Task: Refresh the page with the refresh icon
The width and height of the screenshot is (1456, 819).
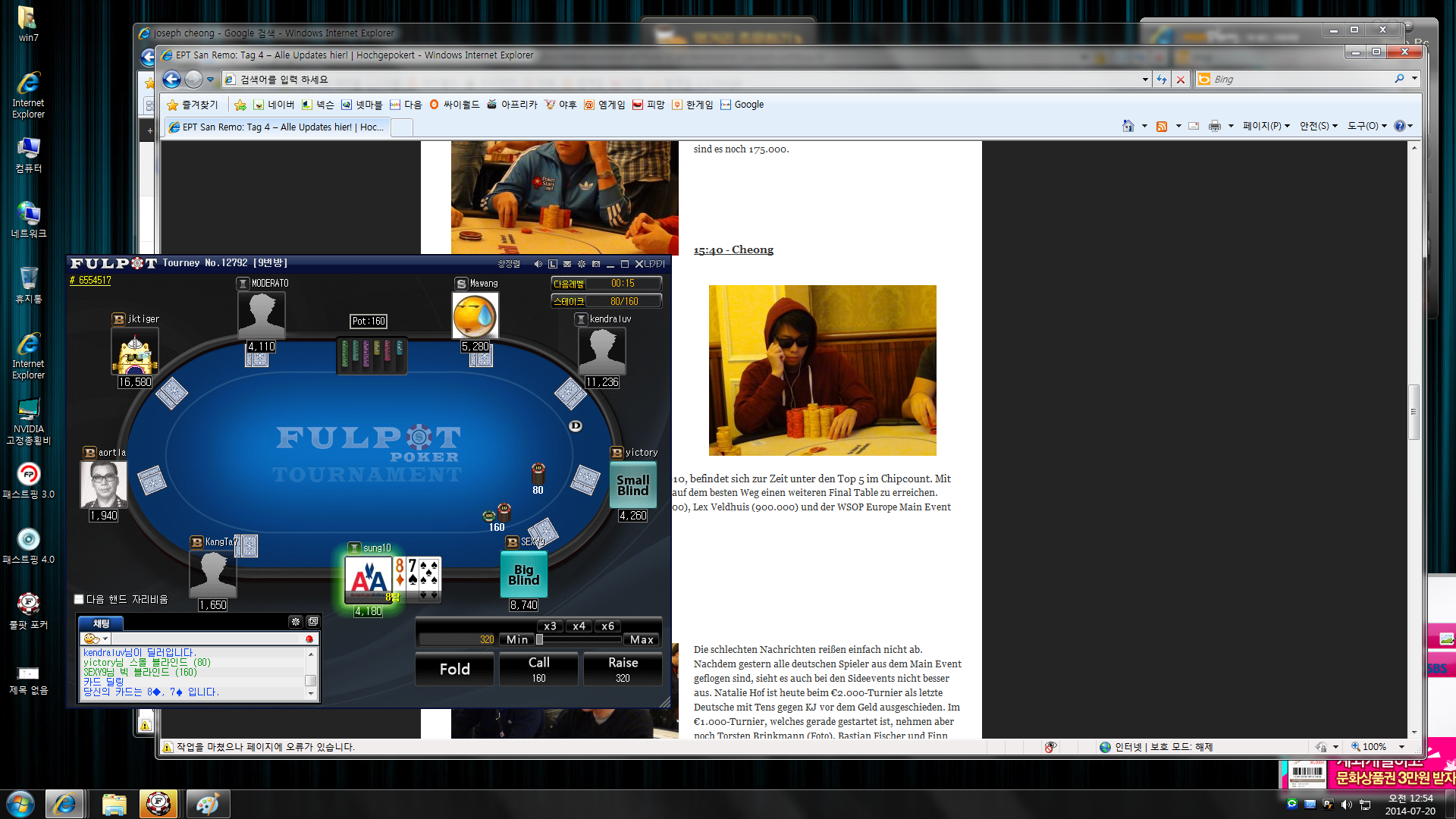Action: (x=1162, y=80)
